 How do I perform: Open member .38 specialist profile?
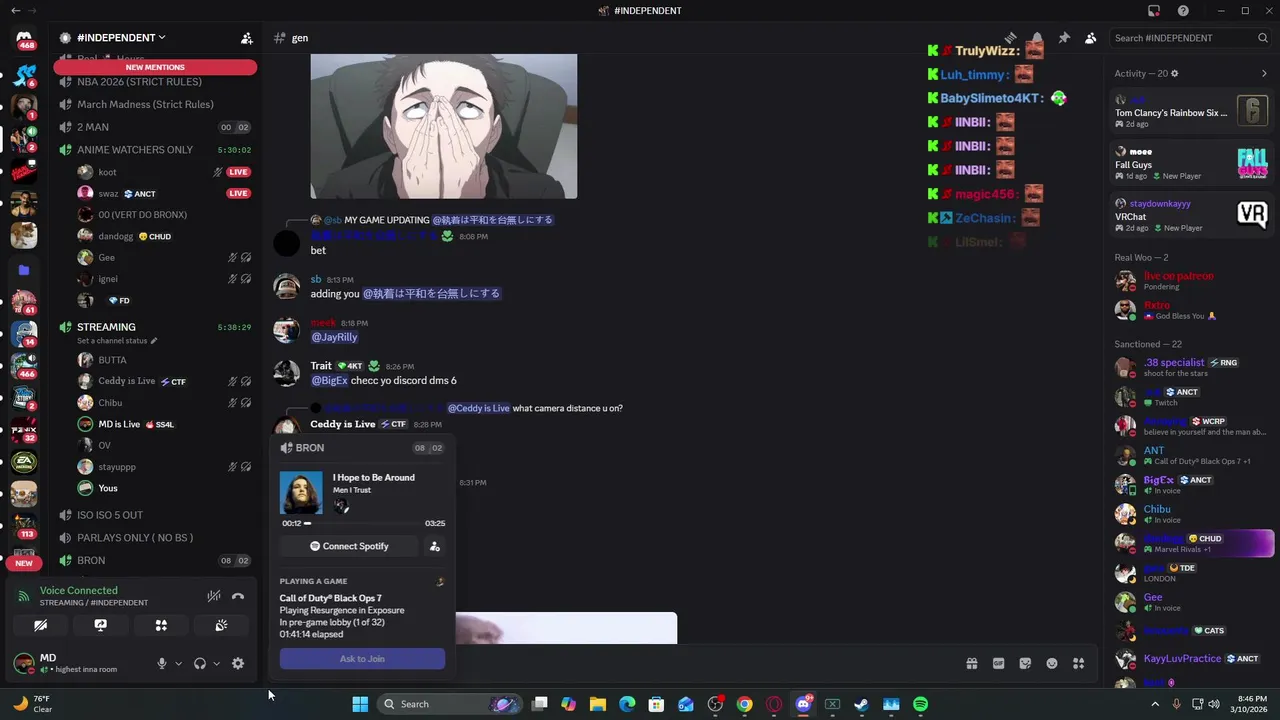click(1191, 368)
